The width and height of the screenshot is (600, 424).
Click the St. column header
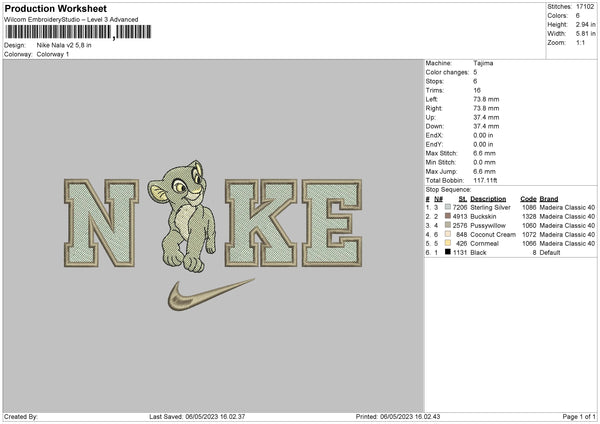(463, 199)
